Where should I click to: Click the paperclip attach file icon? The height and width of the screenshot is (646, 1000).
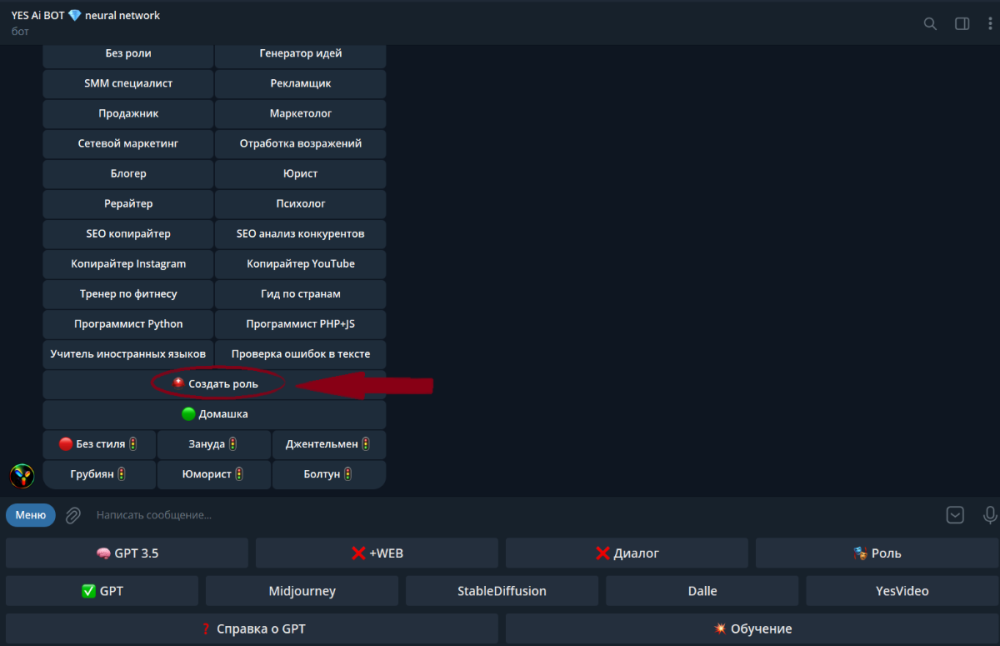coord(73,515)
